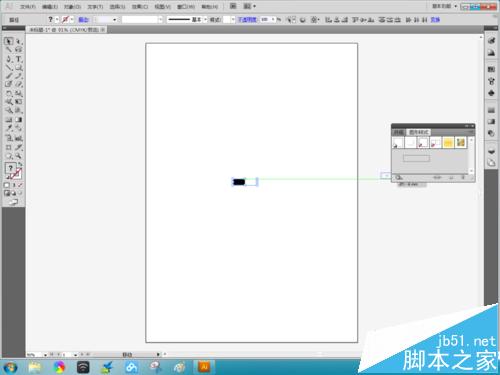This screenshot has height=375, width=500.
Task: Select the Eyedropper tool
Action: click(x=9, y=128)
